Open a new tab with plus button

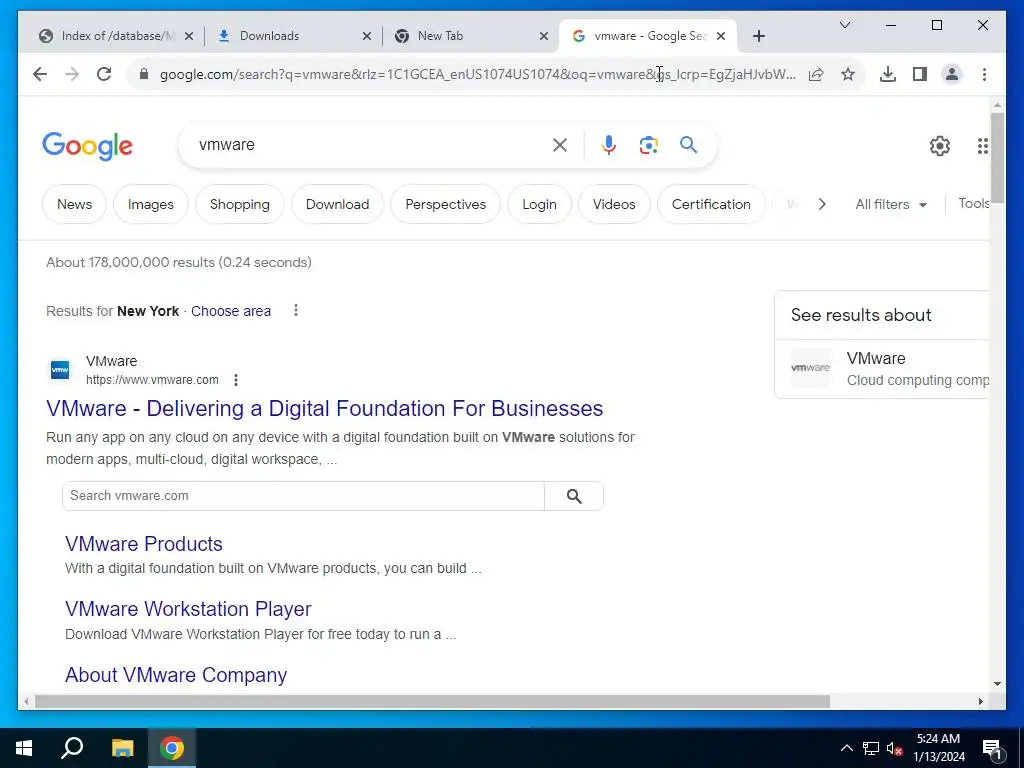[x=758, y=36]
